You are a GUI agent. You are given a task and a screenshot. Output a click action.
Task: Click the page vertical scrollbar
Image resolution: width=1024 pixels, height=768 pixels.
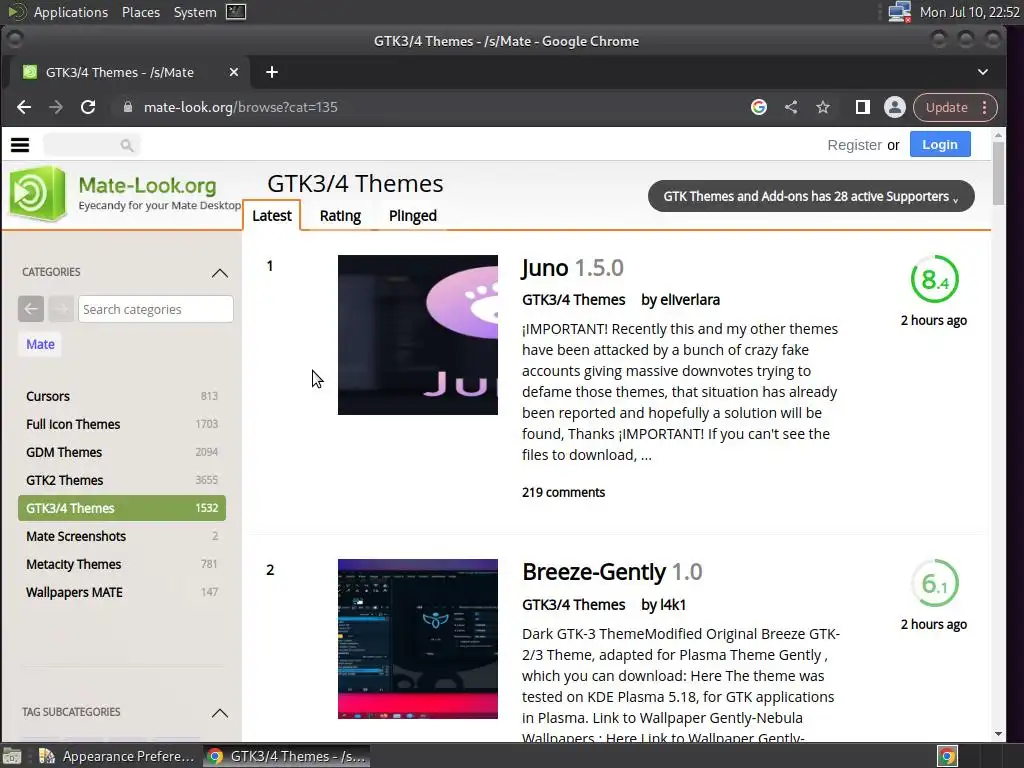[x=998, y=173]
